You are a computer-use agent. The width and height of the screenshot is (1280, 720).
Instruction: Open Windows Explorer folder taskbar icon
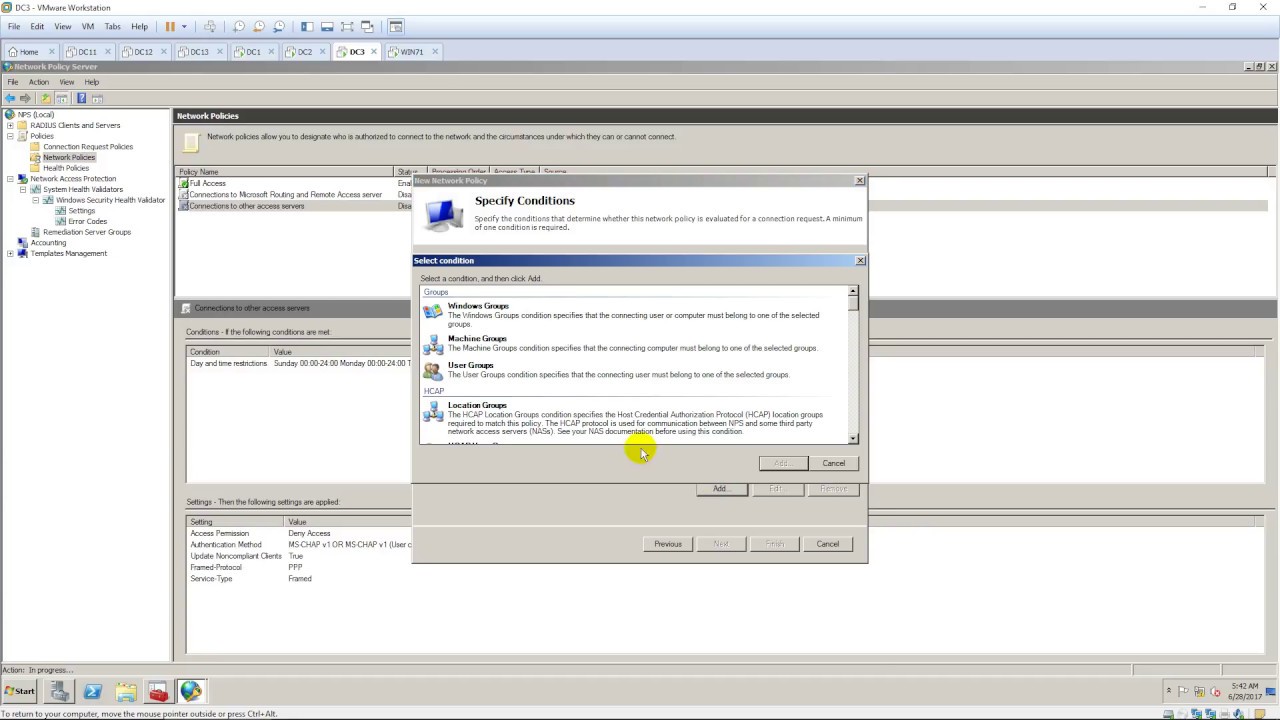126,691
